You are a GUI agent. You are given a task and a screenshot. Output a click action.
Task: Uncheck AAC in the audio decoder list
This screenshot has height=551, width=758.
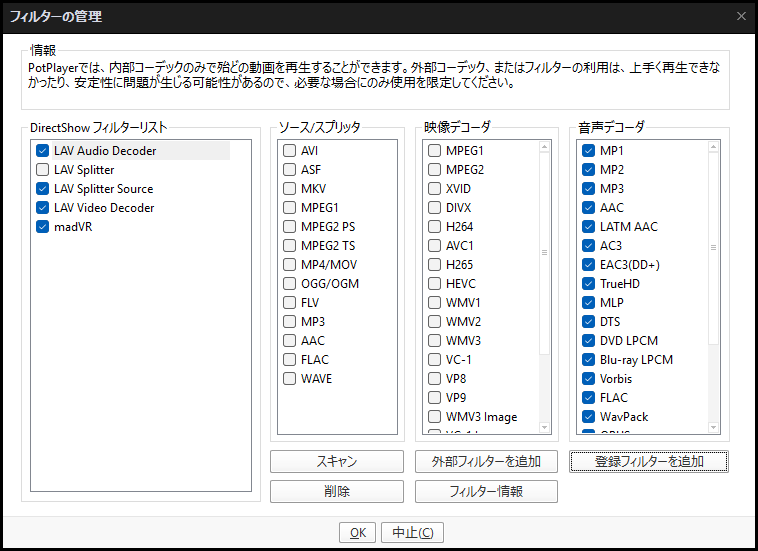pyautogui.click(x=588, y=208)
